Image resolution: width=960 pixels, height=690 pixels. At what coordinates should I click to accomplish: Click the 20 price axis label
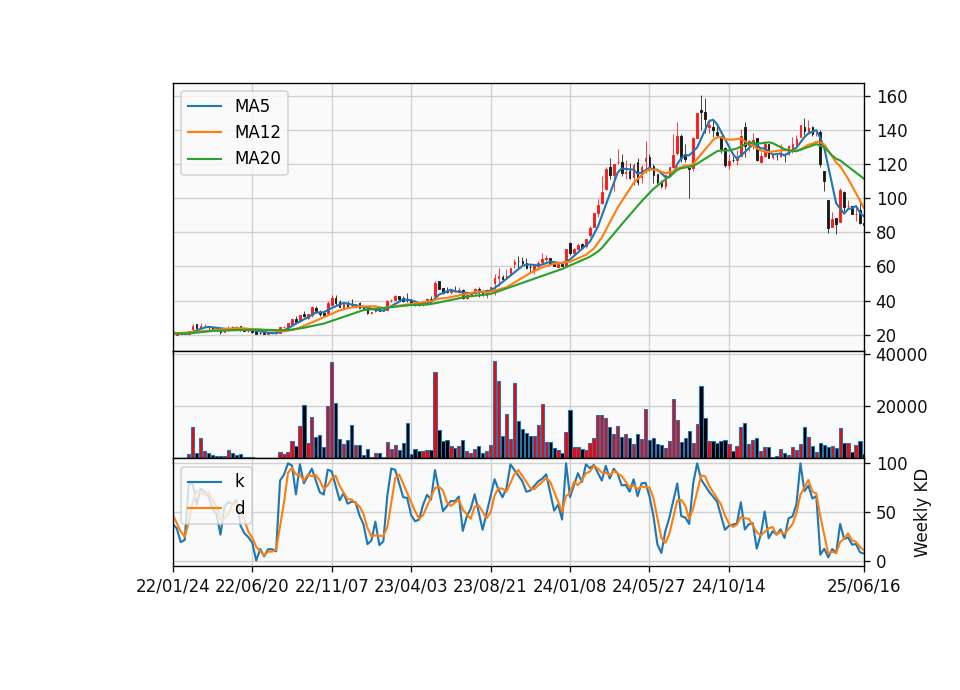point(887,336)
